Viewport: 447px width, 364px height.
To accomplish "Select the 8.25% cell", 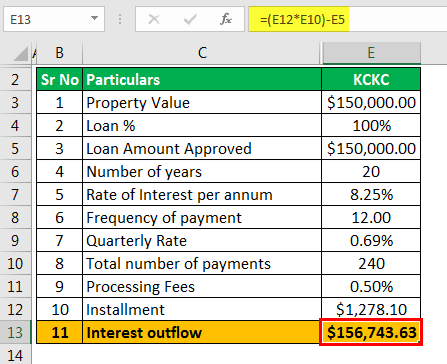I will point(371,194).
